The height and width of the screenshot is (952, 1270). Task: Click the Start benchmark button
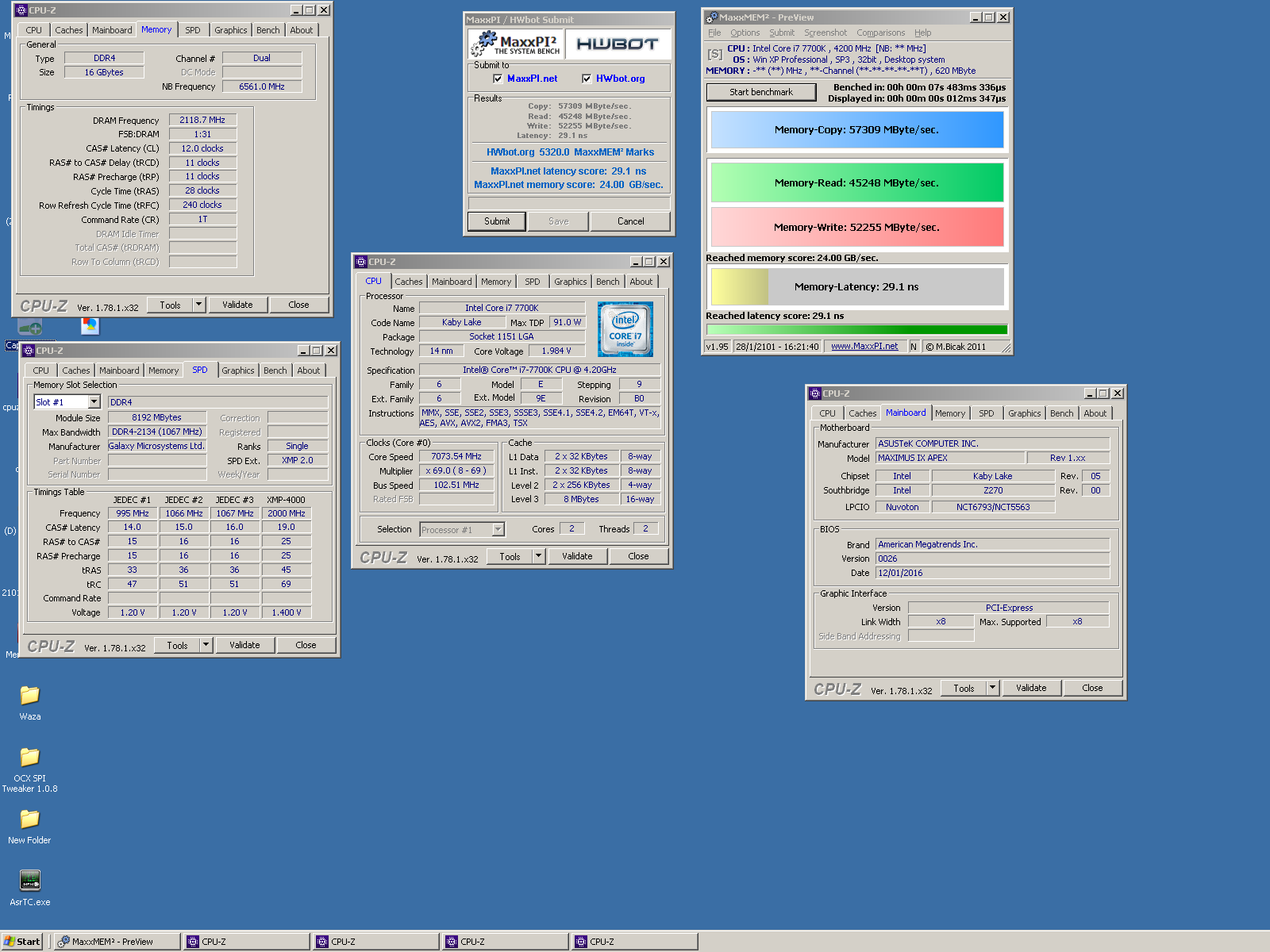coord(761,92)
